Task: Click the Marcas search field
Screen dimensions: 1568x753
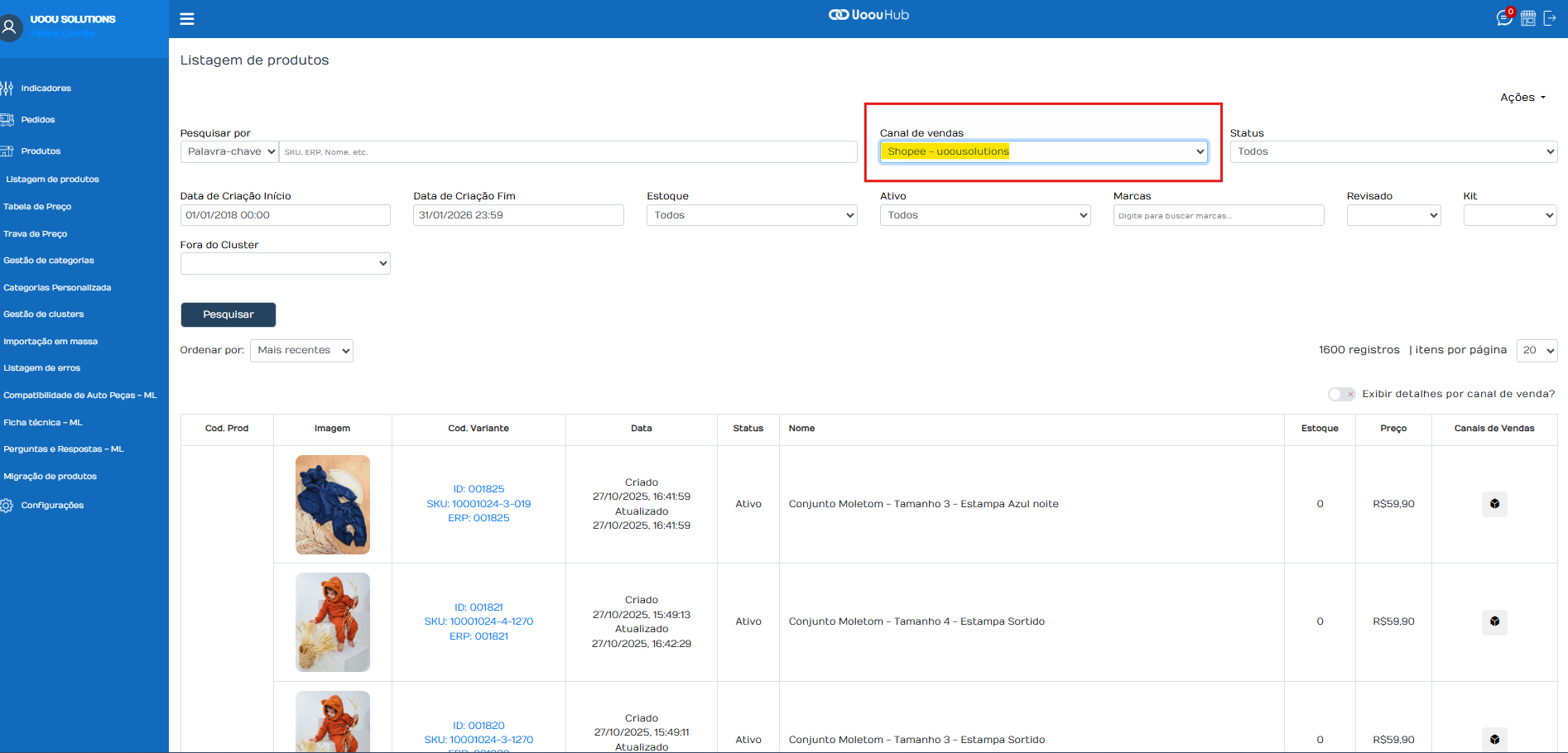Action: click(x=1219, y=215)
